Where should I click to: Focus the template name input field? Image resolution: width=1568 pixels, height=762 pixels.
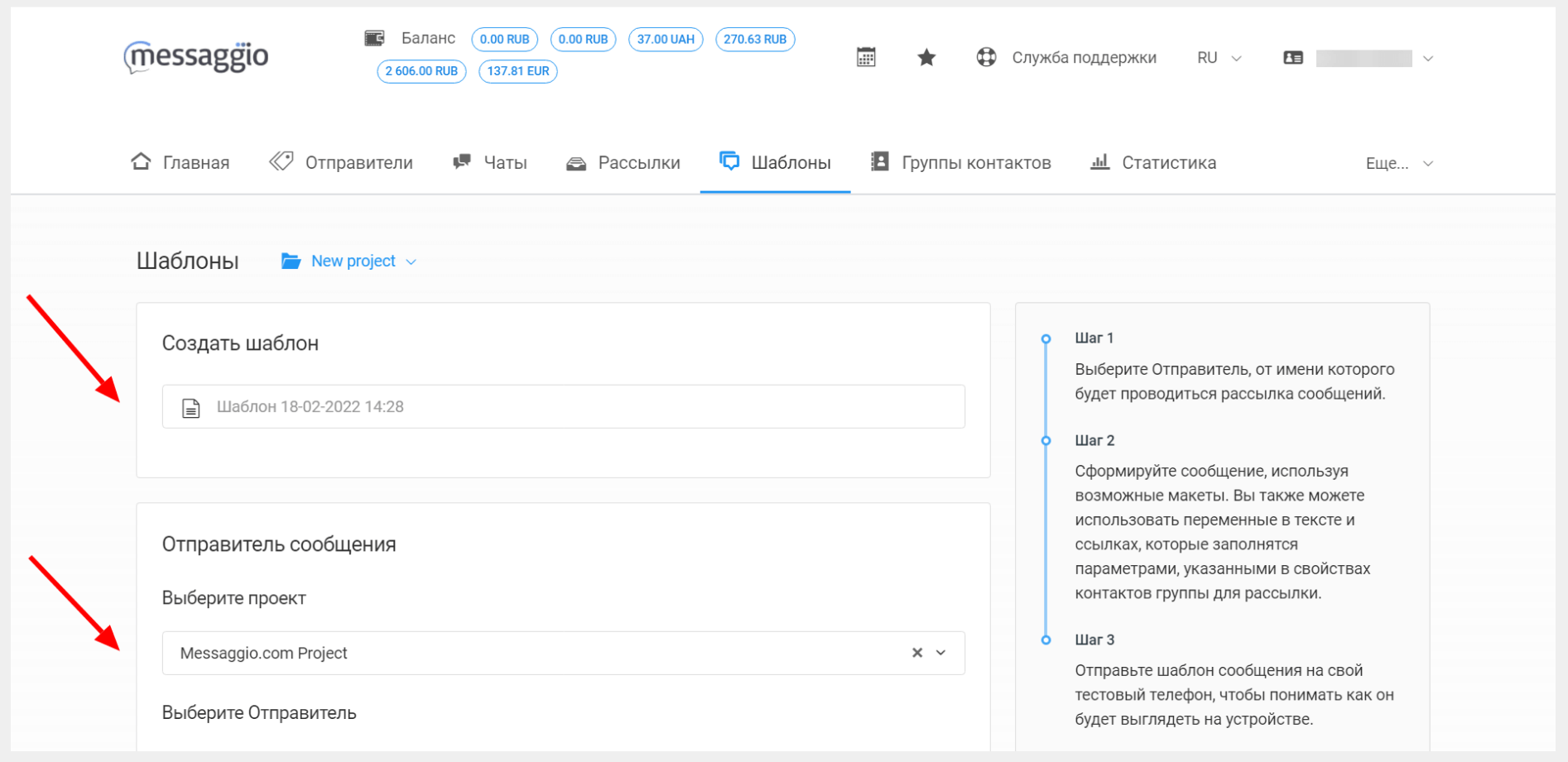(564, 406)
